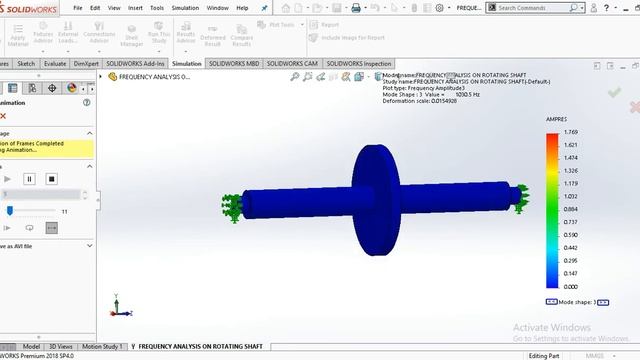Click the Save disk icon

click(337, 8)
